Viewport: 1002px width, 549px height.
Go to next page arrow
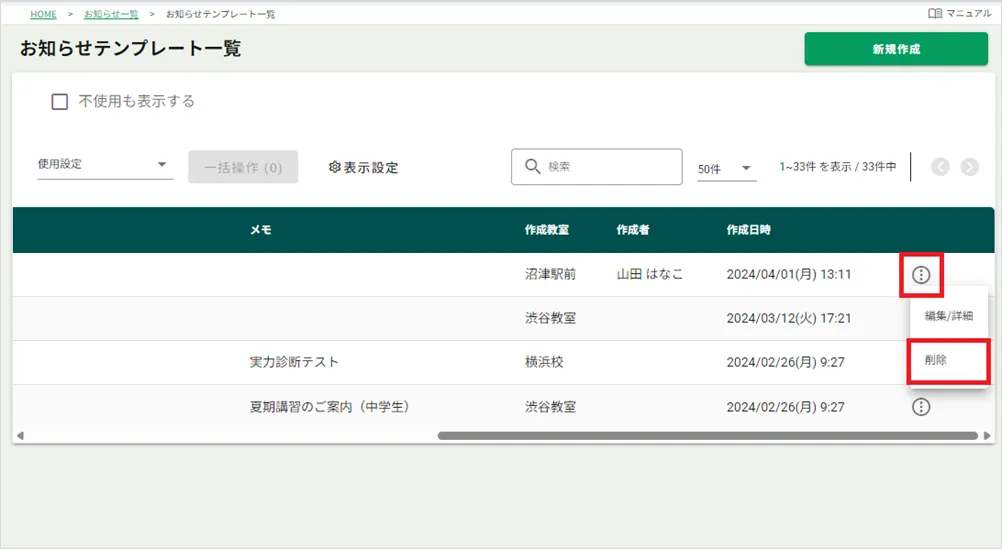click(x=969, y=167)
